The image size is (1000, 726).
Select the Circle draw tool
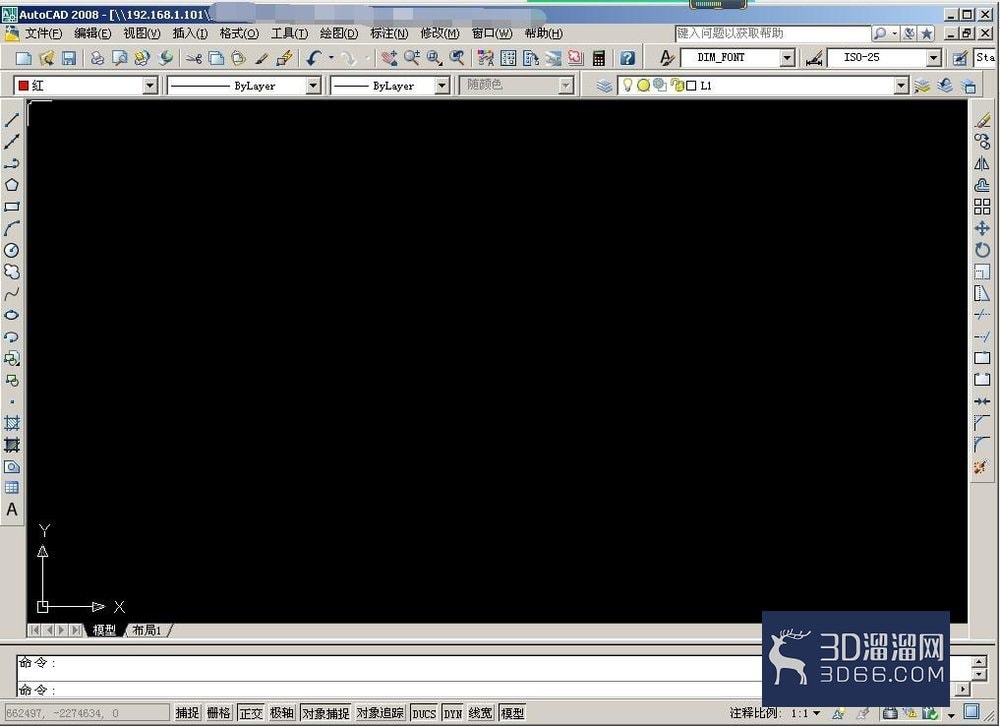[11, 250]
